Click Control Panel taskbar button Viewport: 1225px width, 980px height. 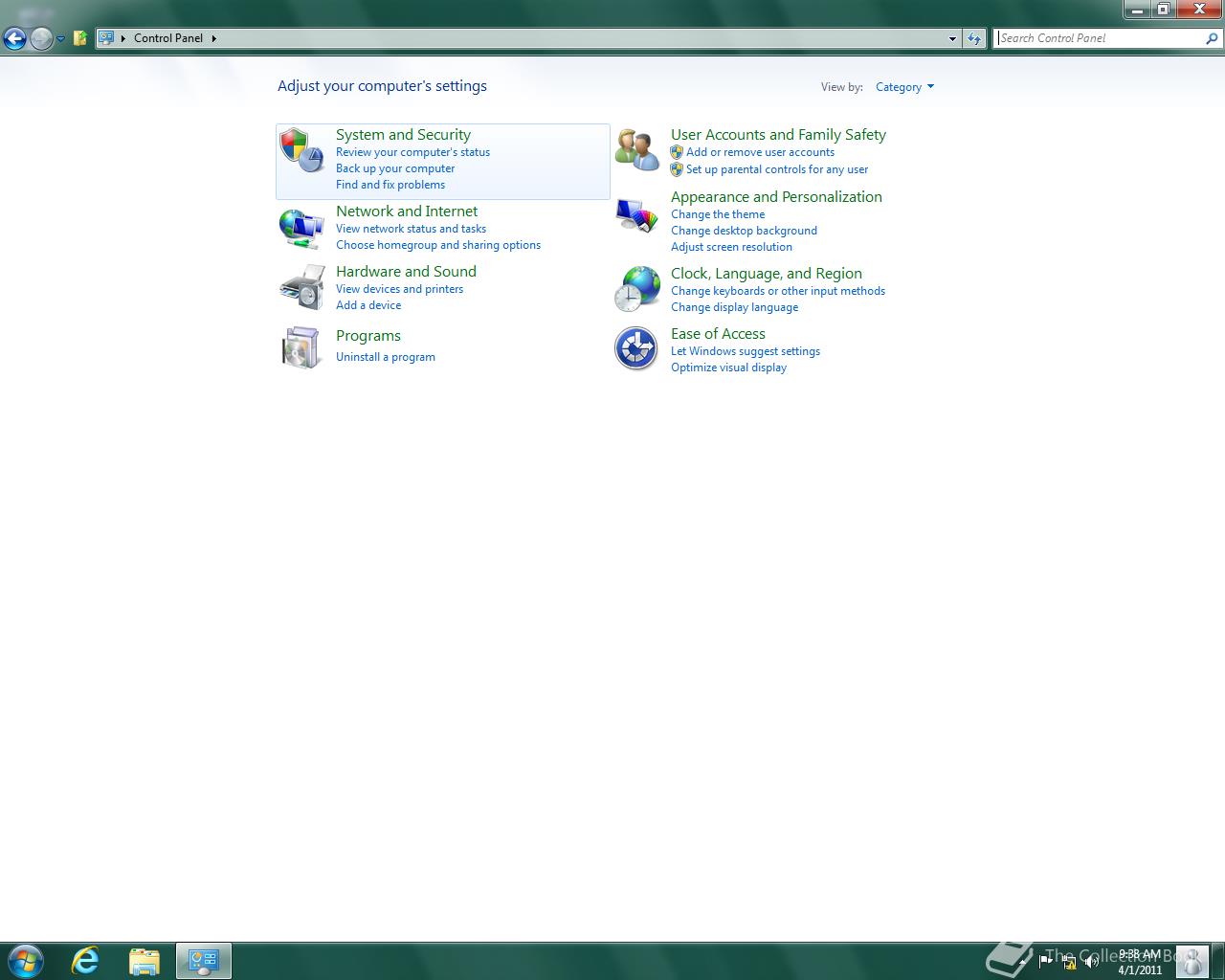coord(203,961)
